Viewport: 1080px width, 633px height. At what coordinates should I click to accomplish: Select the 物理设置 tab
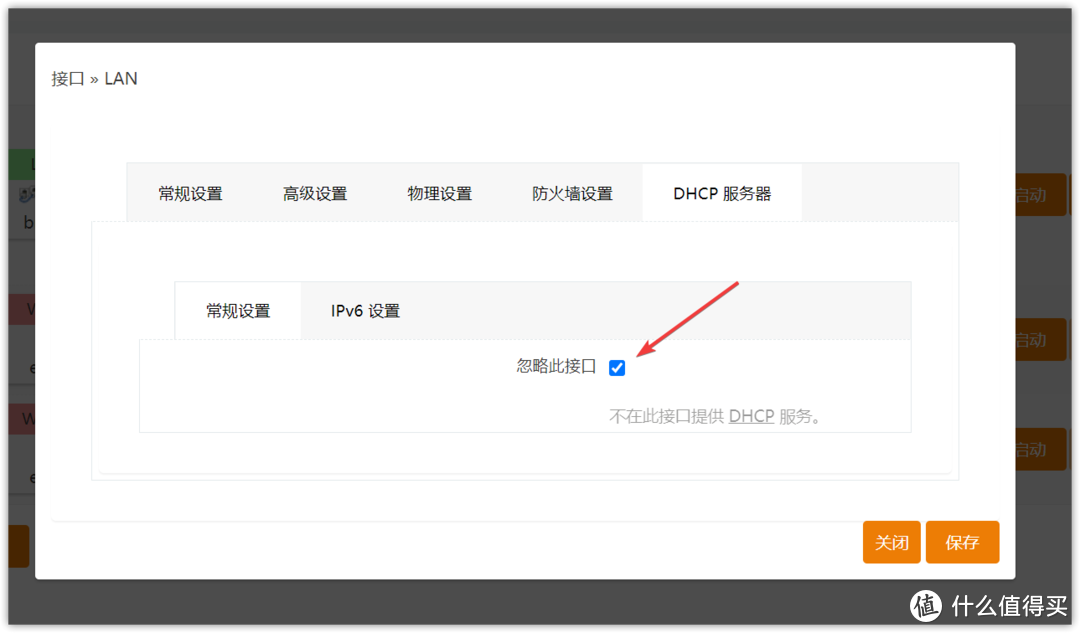click(x=439, y=194)
